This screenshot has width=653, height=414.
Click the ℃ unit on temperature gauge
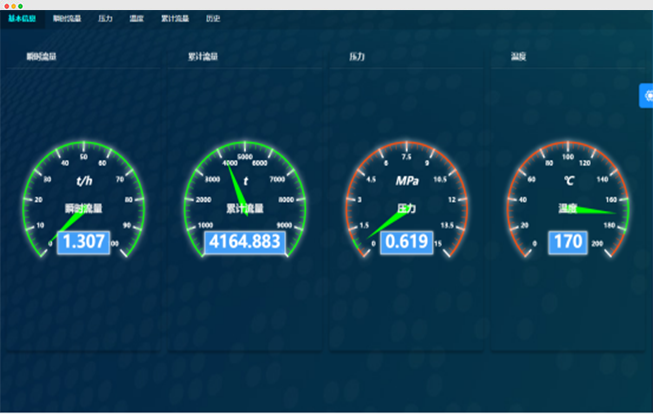click(x=568, y=182)
